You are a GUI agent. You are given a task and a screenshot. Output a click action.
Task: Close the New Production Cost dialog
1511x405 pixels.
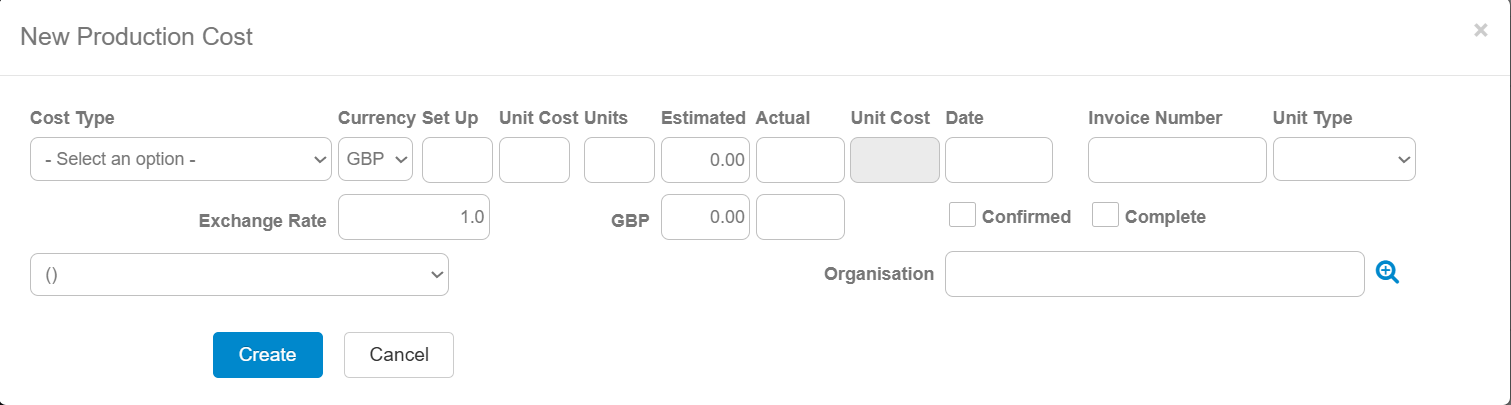pyautogui.click(x=1480, y=31)
